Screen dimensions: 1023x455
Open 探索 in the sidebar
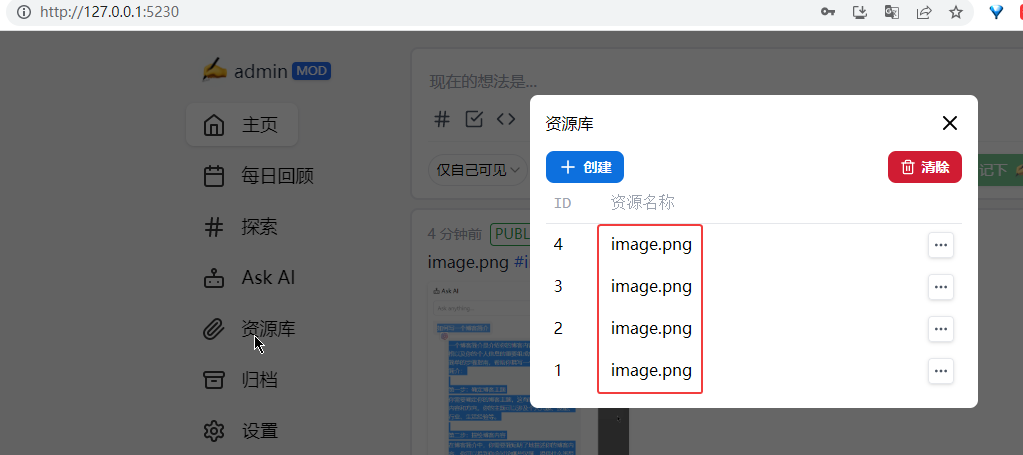coord(241,227)
